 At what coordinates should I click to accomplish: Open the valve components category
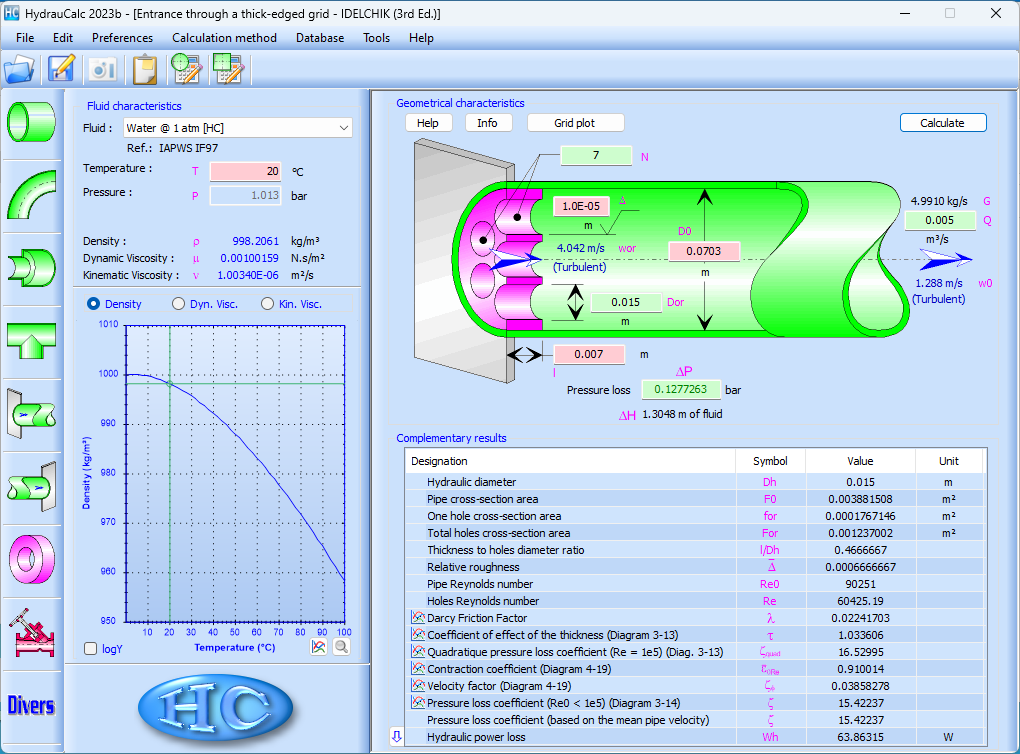coord(31,630)
